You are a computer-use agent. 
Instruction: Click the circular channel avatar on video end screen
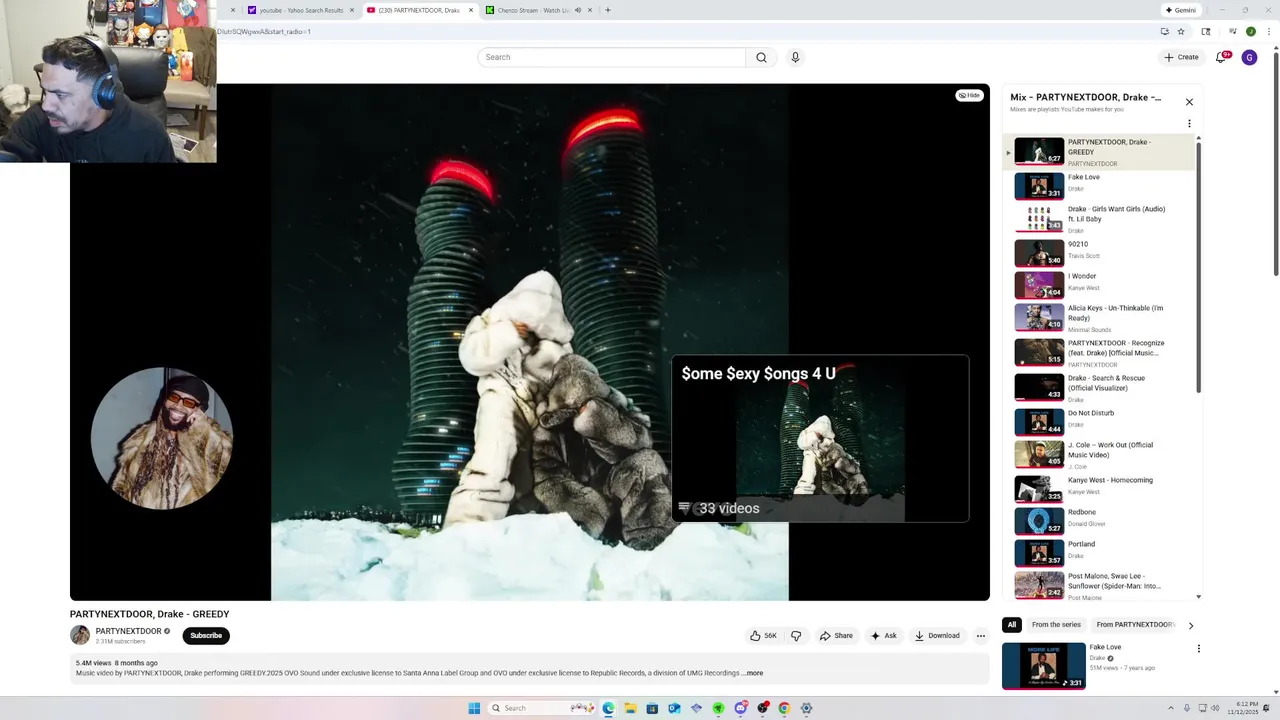[162, 438]
